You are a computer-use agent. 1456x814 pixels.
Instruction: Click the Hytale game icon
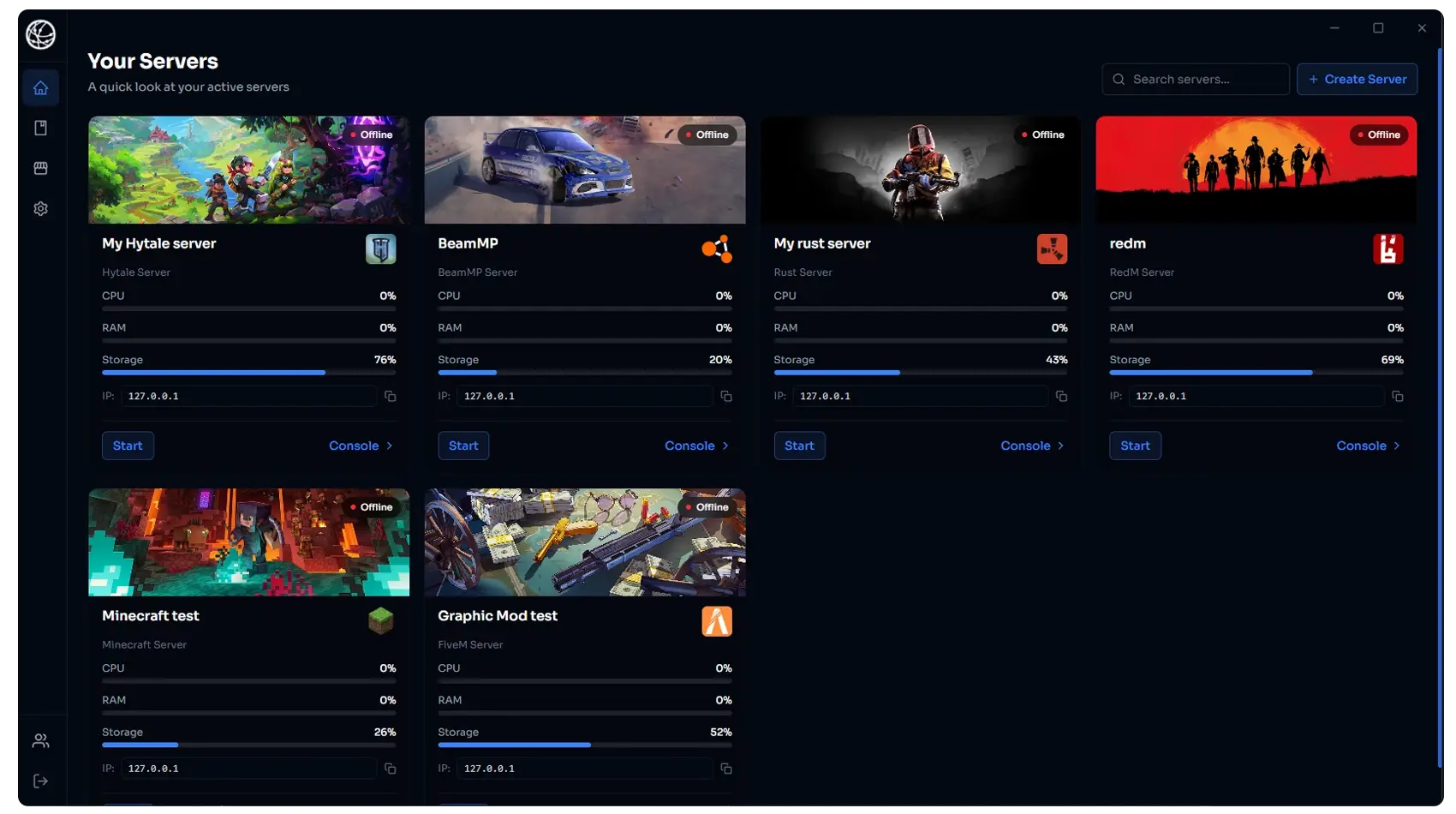click(381, 249)
